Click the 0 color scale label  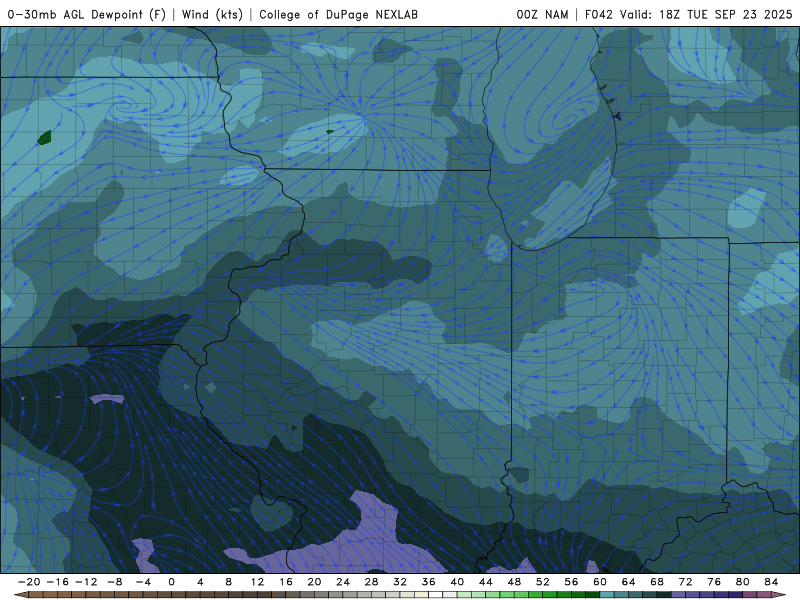click(171, 582)
